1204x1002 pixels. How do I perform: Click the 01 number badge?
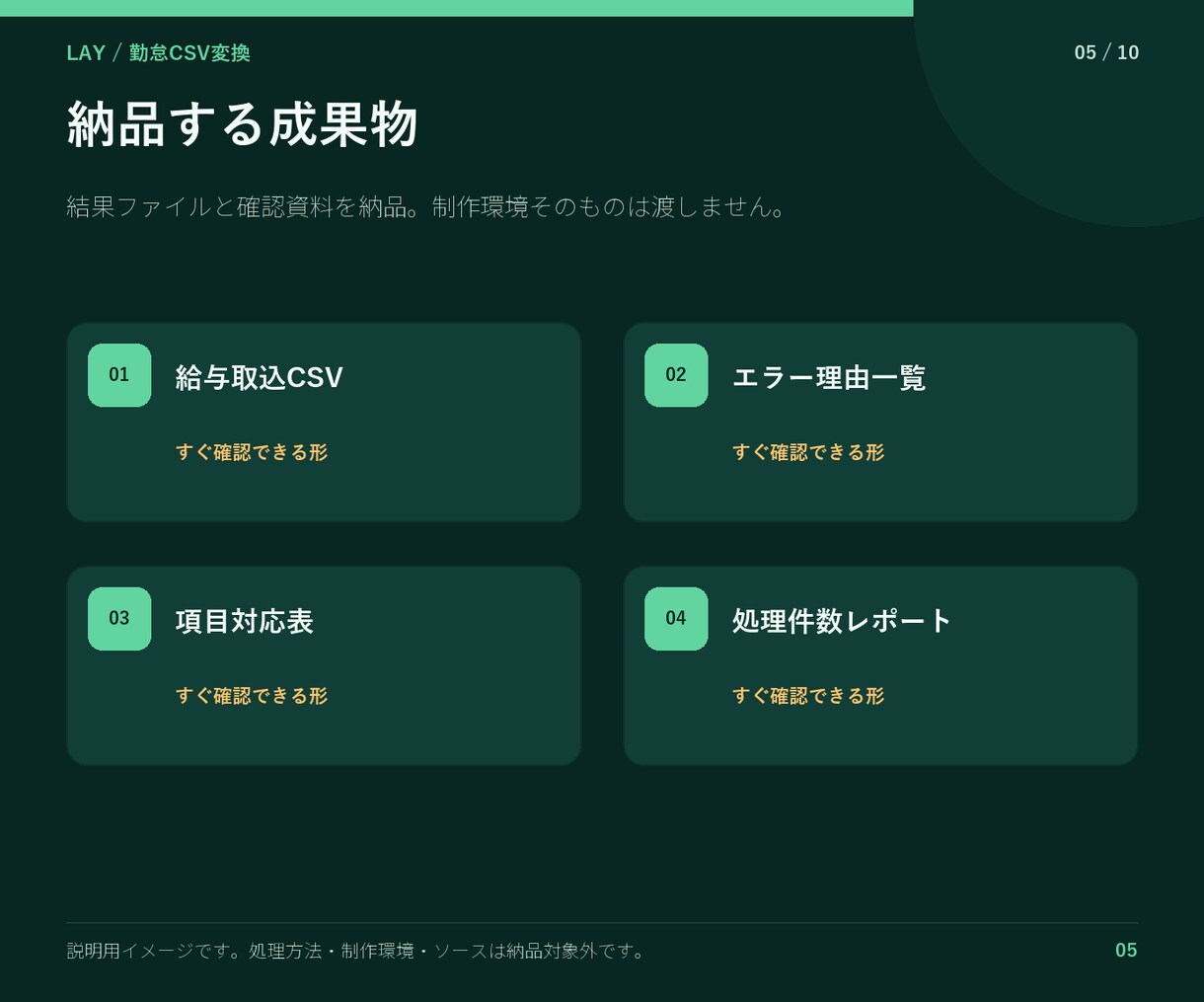119,375
